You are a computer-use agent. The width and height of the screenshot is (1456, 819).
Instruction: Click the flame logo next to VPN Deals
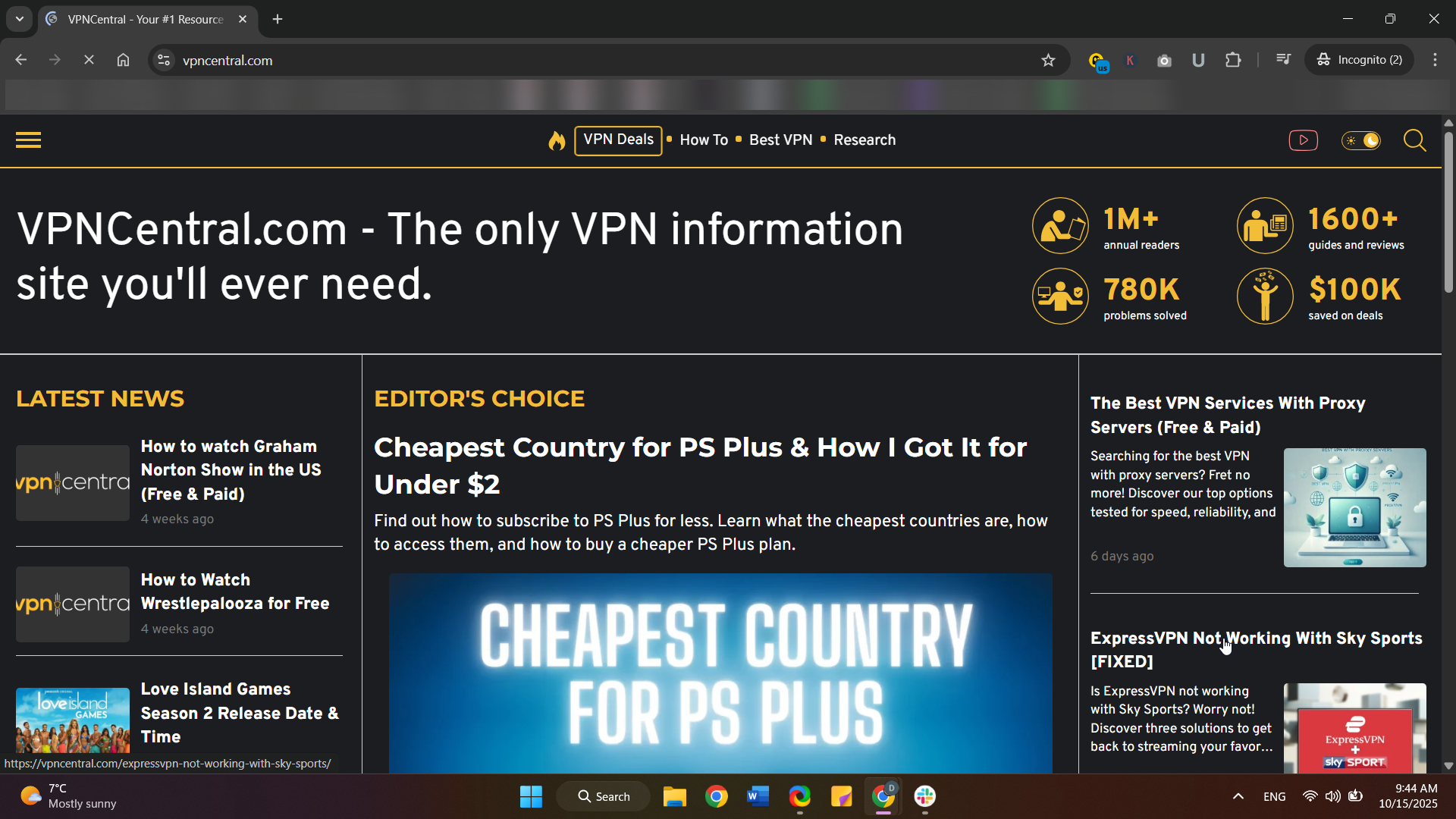click(x=557, y=140)
